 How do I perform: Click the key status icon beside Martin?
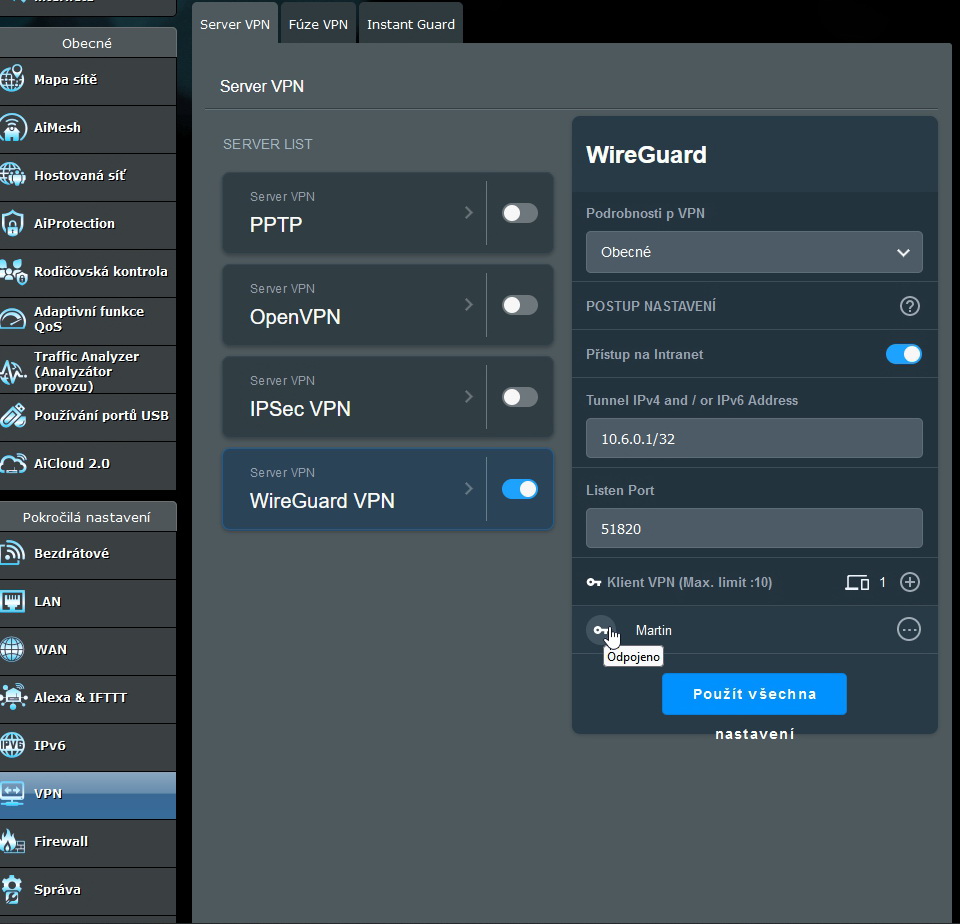[x=601, y=629]
